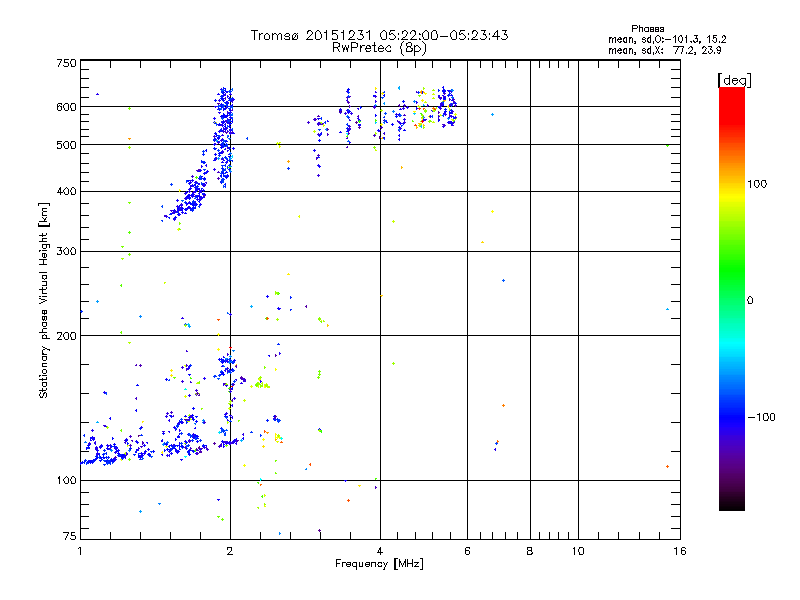800x600 pixels.
Task: Click the y-axis tick label '200'
Action: tap(66, 336)
